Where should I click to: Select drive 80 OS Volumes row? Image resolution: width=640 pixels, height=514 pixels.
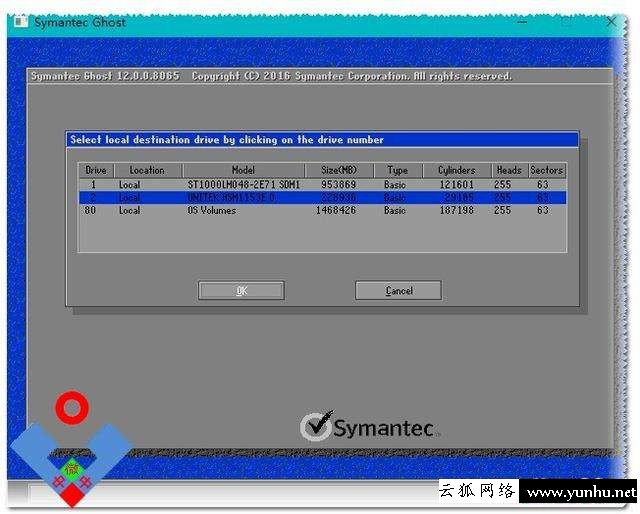pos(322,211)
